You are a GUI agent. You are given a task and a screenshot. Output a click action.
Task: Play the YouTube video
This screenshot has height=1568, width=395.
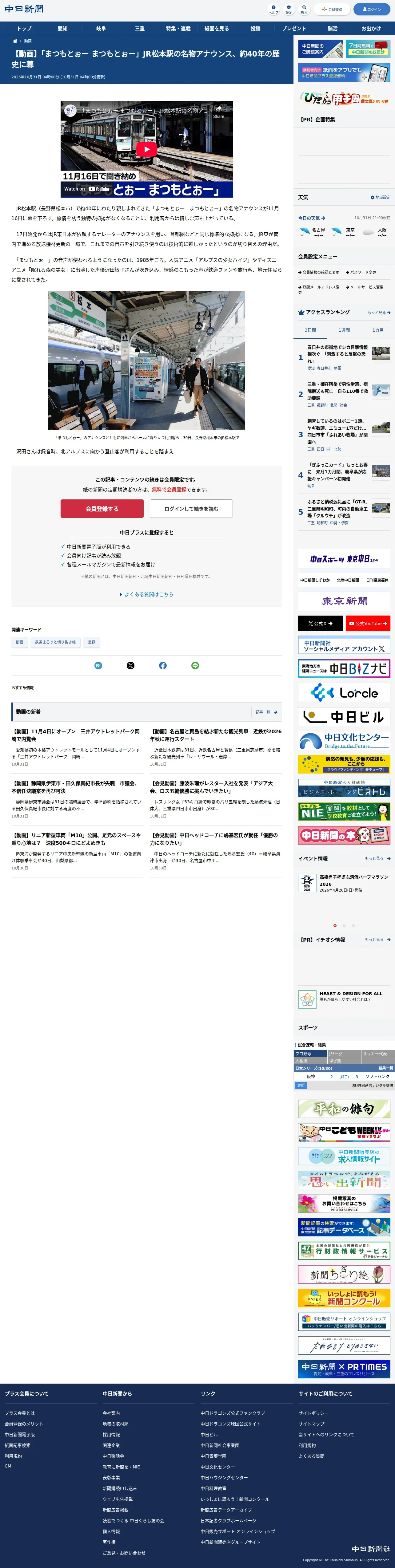click(x=146, y=149)
